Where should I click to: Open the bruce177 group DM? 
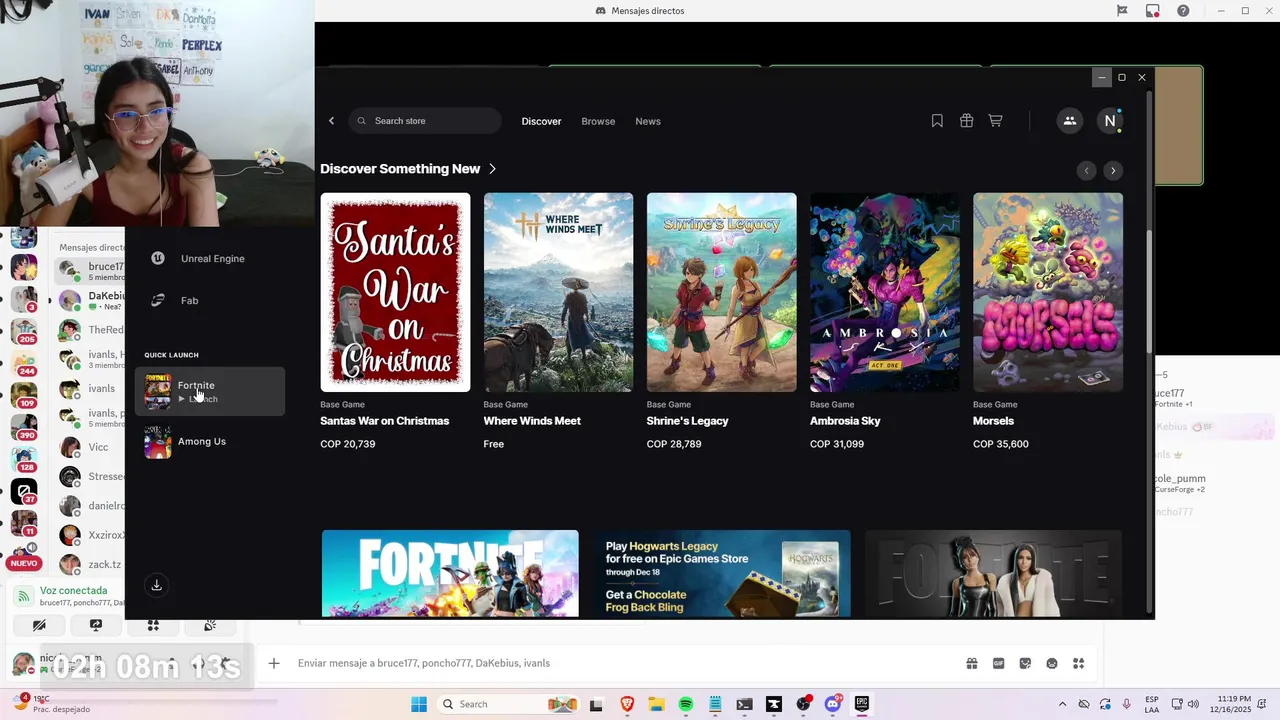[x=90, y=271]
